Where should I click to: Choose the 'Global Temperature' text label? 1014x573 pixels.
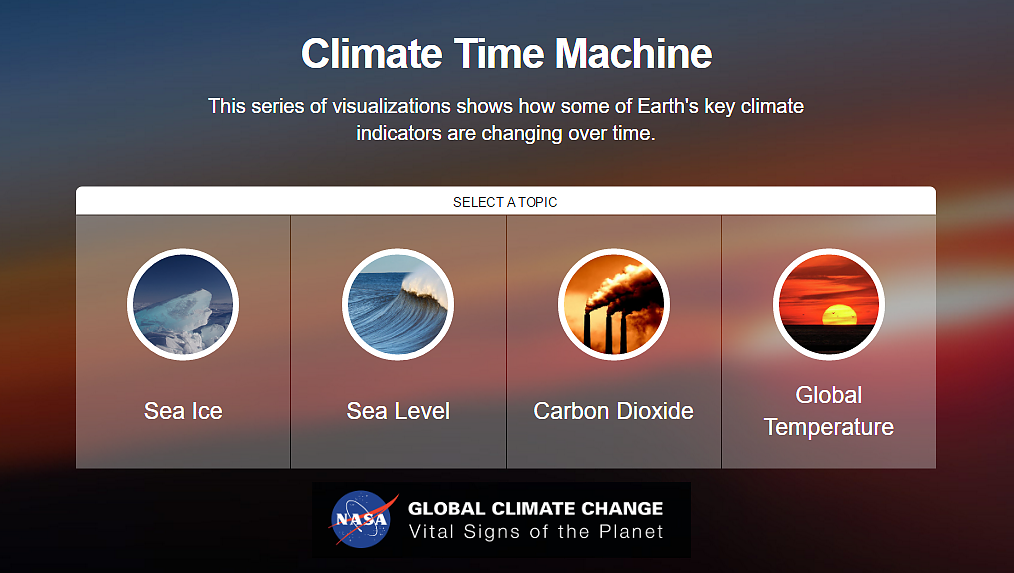tap(828, 411)
